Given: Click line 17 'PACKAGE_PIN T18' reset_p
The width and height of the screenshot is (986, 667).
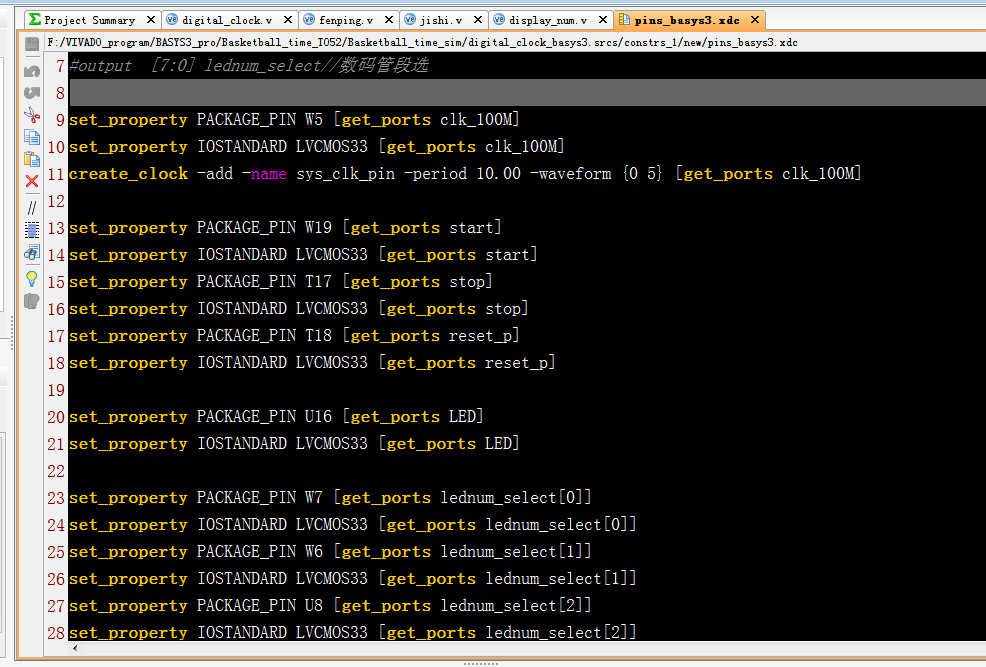Looking at the screenshot, I should pos(294,336).
